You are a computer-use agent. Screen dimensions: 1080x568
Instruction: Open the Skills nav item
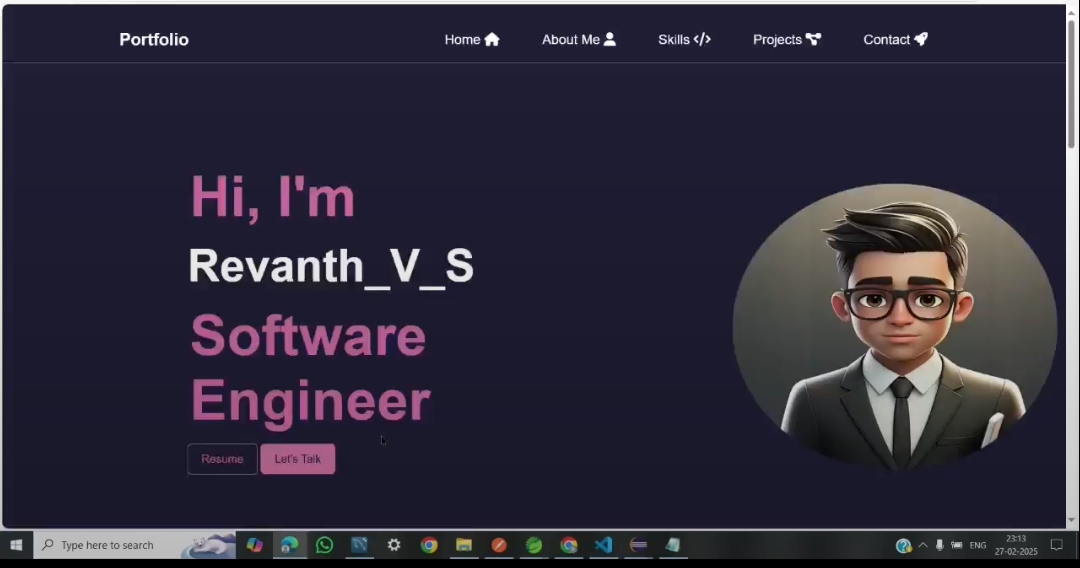(x=684, y=40)
